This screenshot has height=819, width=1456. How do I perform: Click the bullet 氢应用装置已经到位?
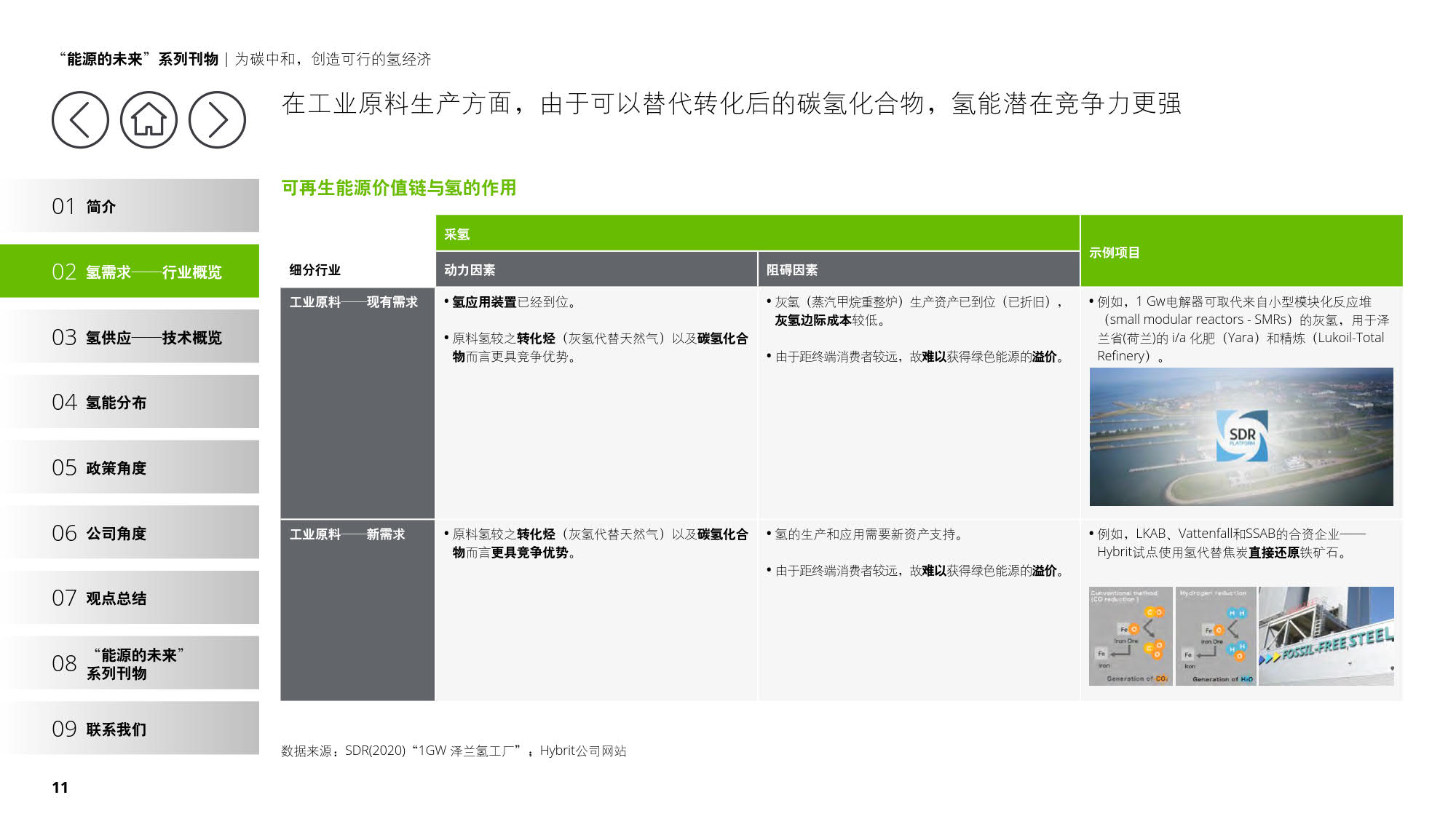[513, 302]
